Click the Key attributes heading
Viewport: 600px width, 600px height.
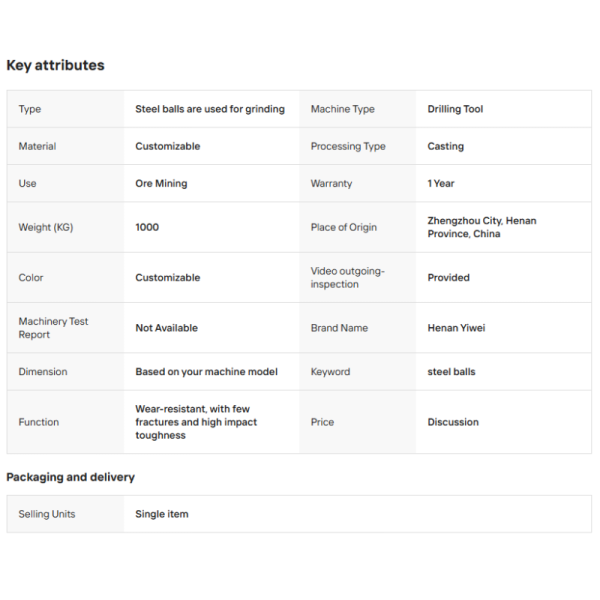point(55,65)
